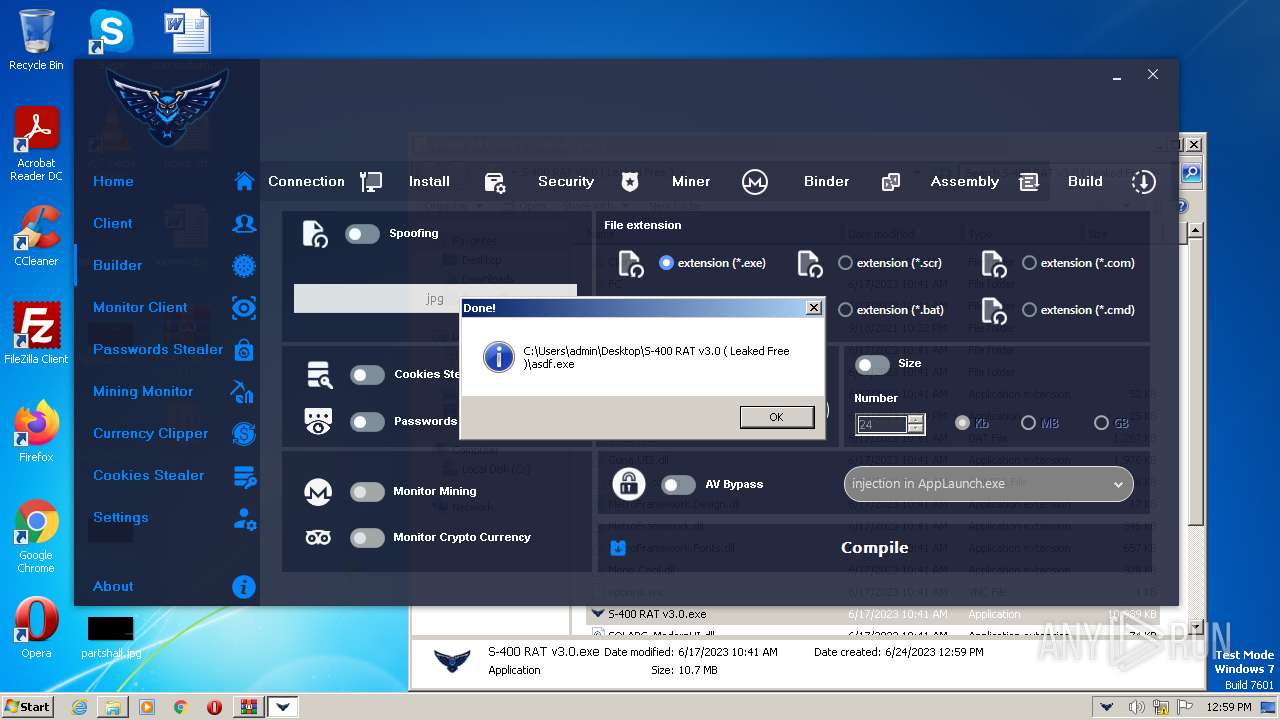Click the Security shield icon

click(x=629, y=182)
